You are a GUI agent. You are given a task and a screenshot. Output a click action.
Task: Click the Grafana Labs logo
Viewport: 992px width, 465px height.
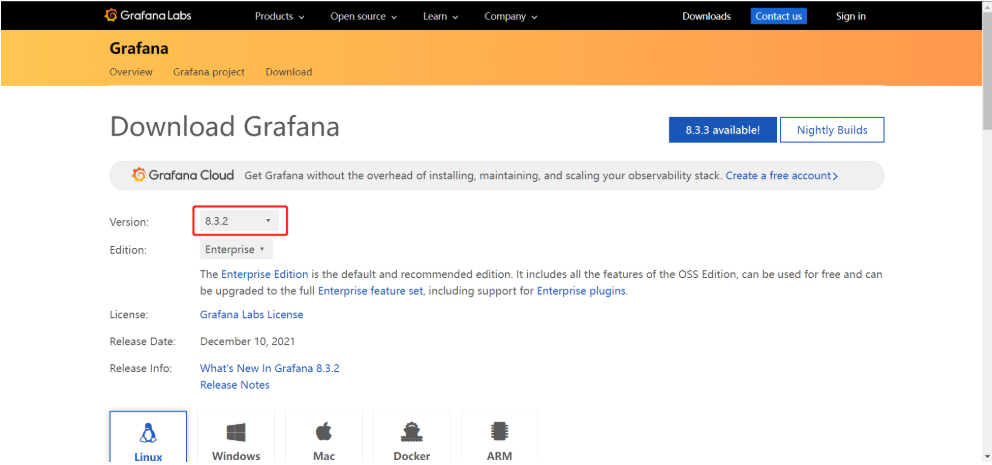pyautogui.click(x=148, y=16)
